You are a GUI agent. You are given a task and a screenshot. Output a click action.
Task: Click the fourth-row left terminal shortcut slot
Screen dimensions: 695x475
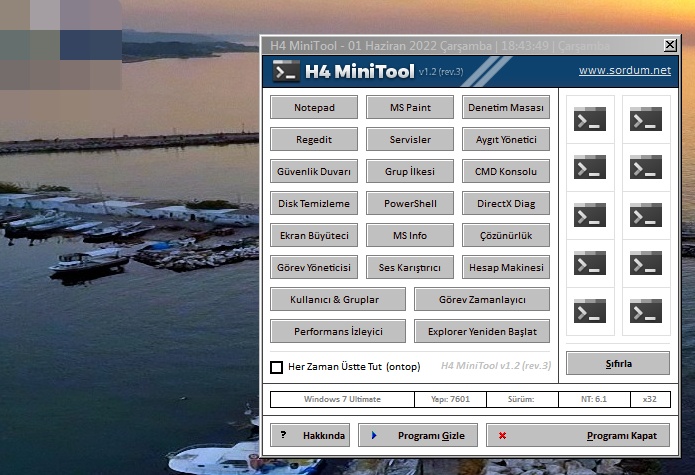point(590,264)
